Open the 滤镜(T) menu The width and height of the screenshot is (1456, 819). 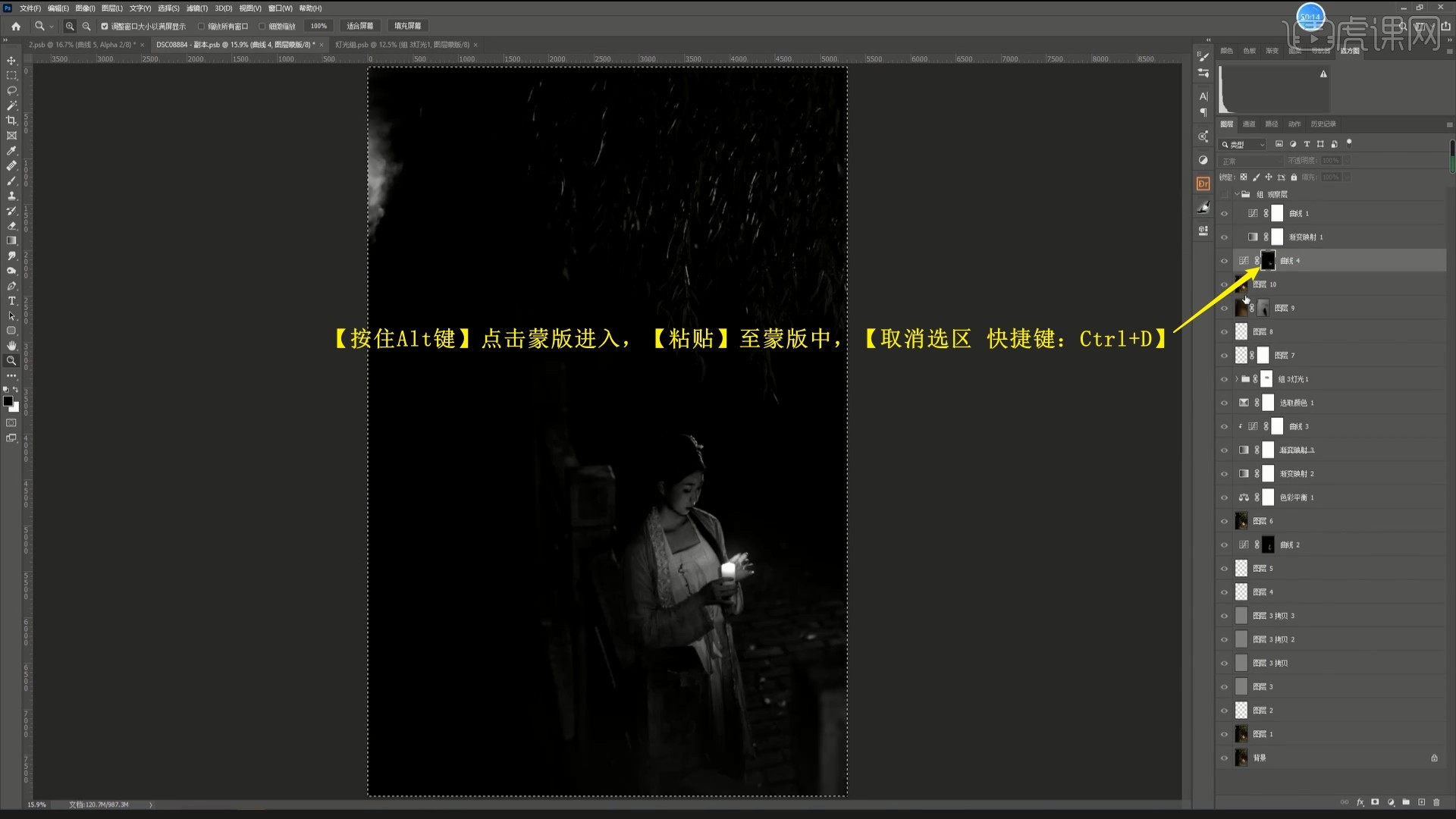[x=196, y=8]
